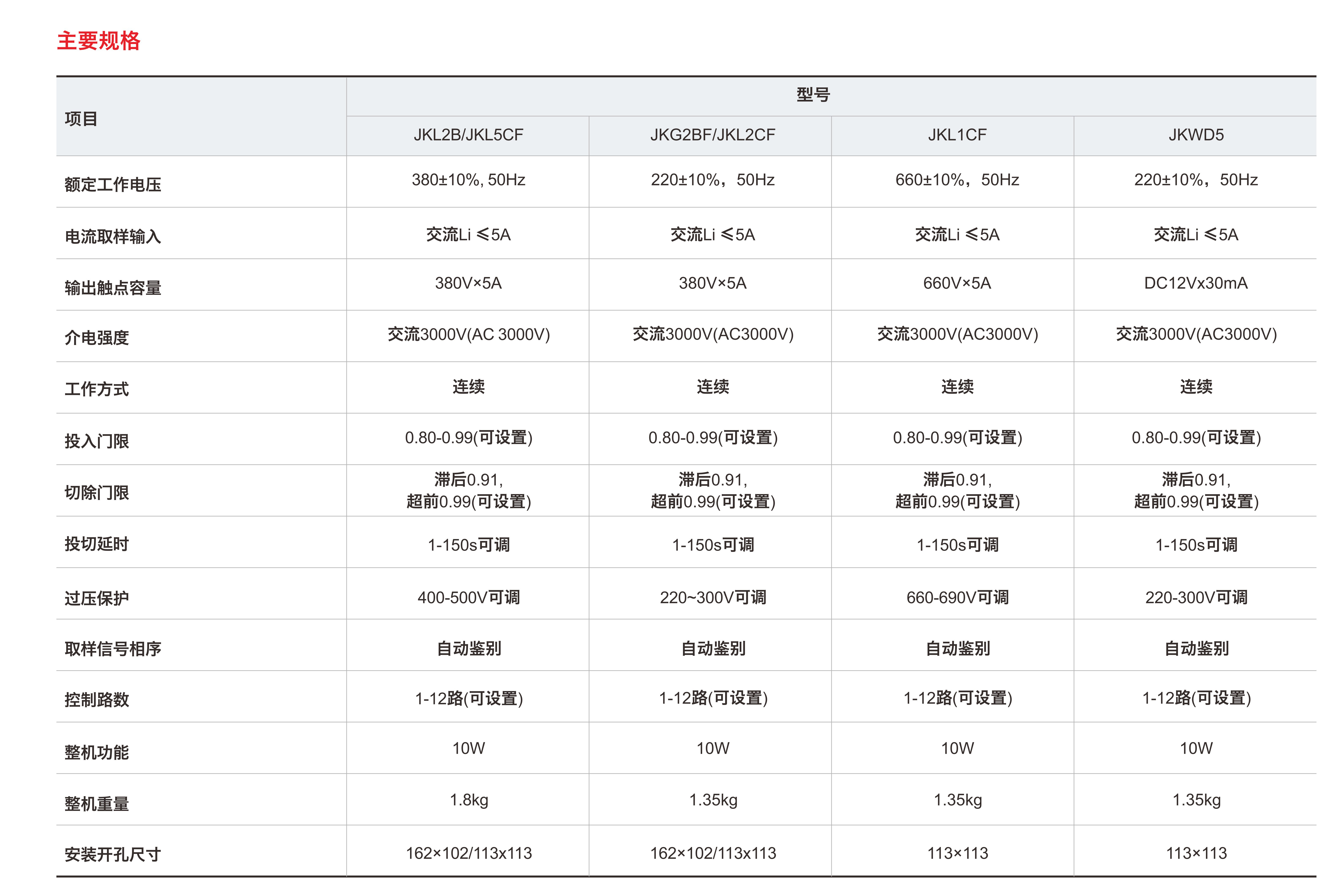Select the DC12Vx30mA contact capacity cell

[x=1196, y=284]
